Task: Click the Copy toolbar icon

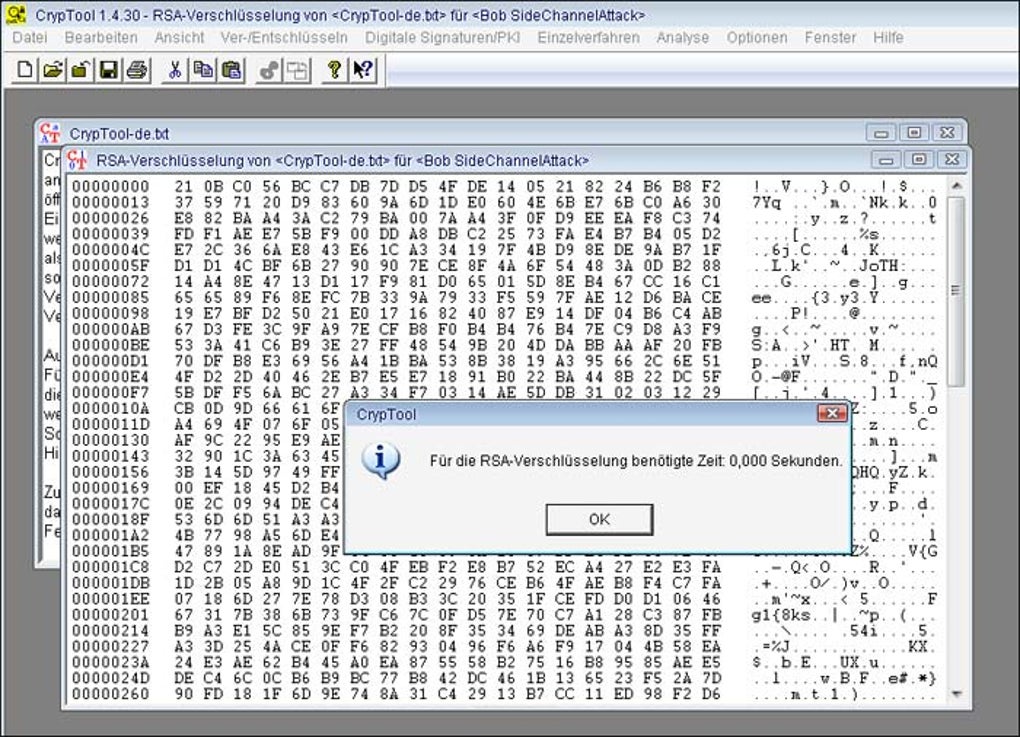Action: pos(203,70)
